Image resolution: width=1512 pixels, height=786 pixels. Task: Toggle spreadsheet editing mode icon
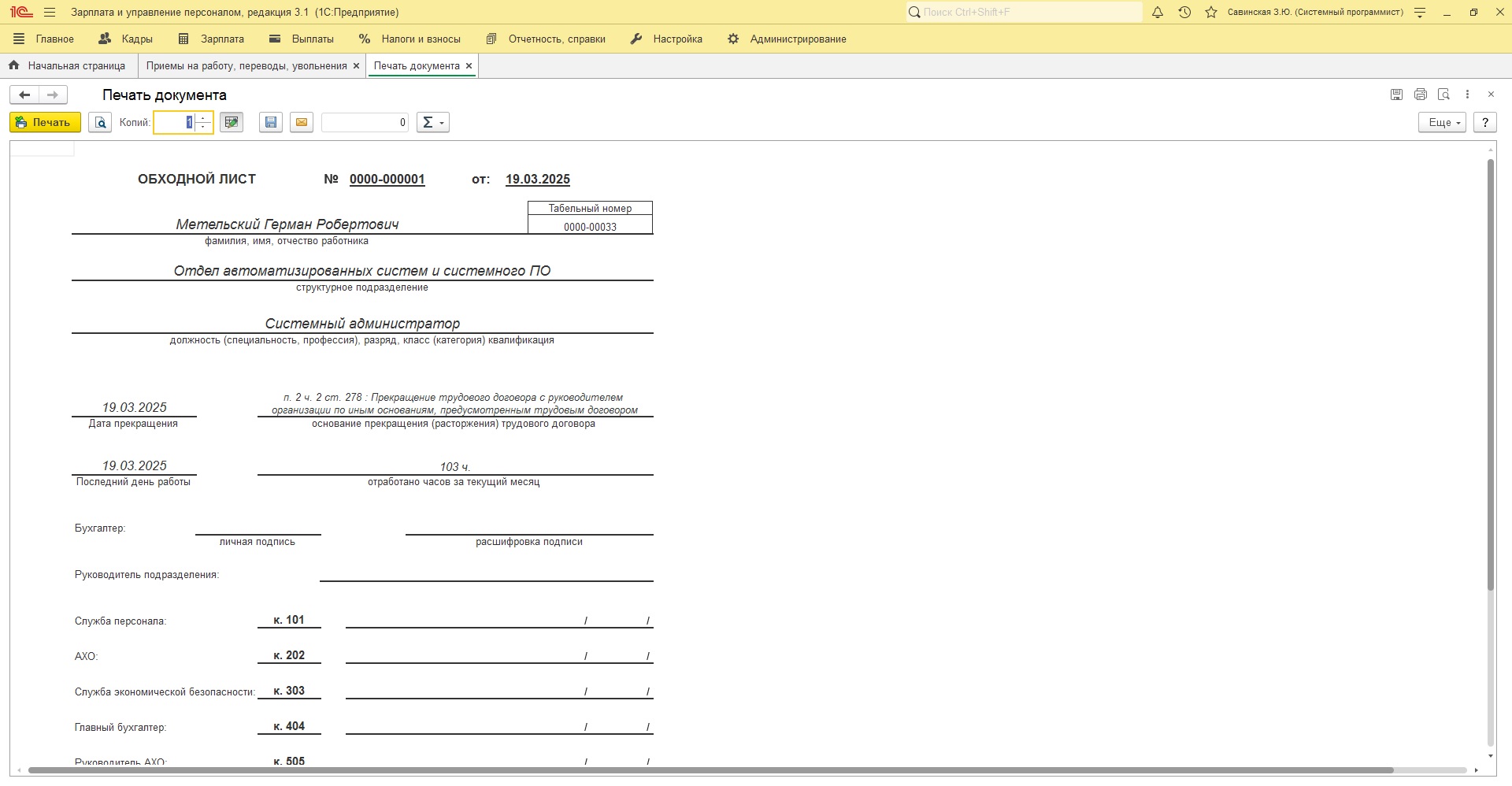coord(232,122)
